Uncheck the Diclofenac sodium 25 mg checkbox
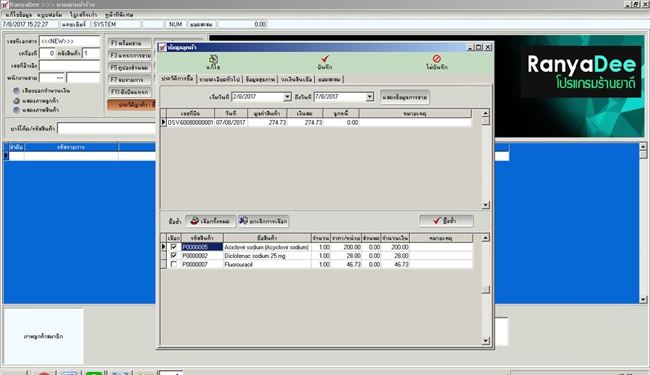650x375 pixels. pyautogui.click(x=174, y=256)
